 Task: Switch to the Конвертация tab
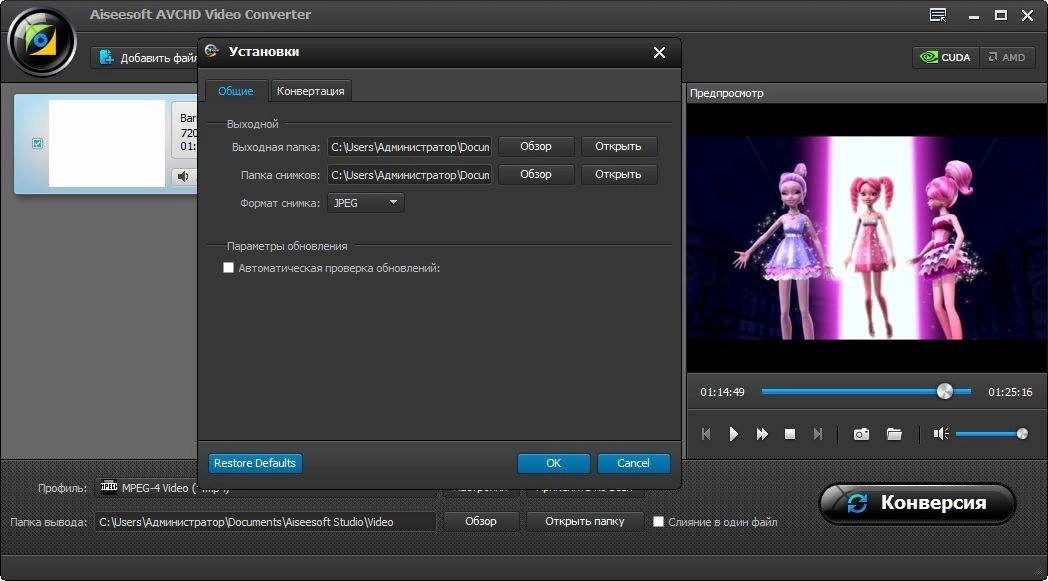coord(310,91)
